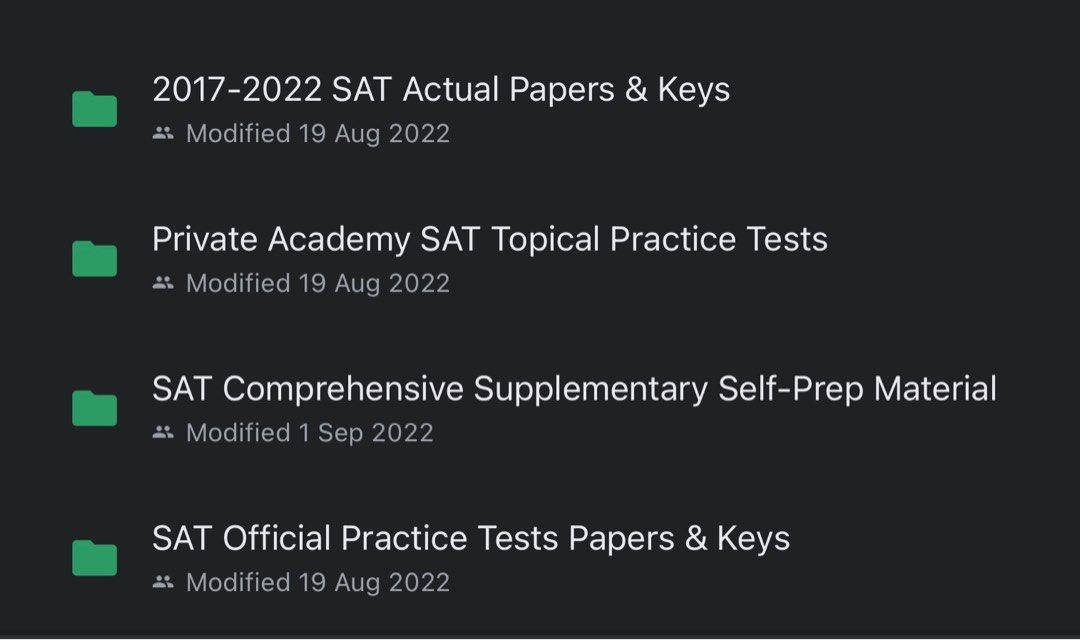
Task: Click the shared-members icon under 2017-2022 SAT Actual Papers
Action: click(x=163, y=133)
